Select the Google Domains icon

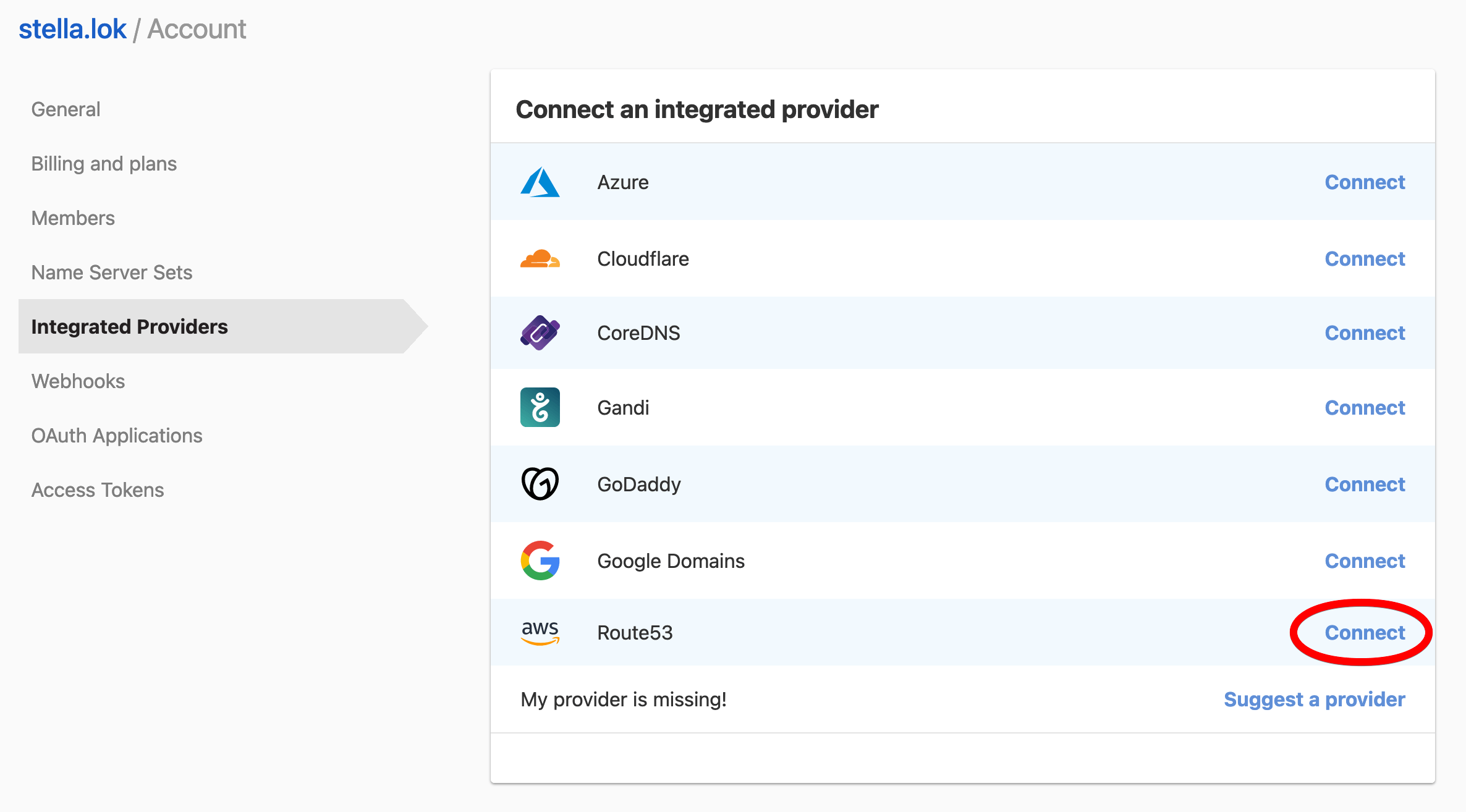tap(540, 560)
